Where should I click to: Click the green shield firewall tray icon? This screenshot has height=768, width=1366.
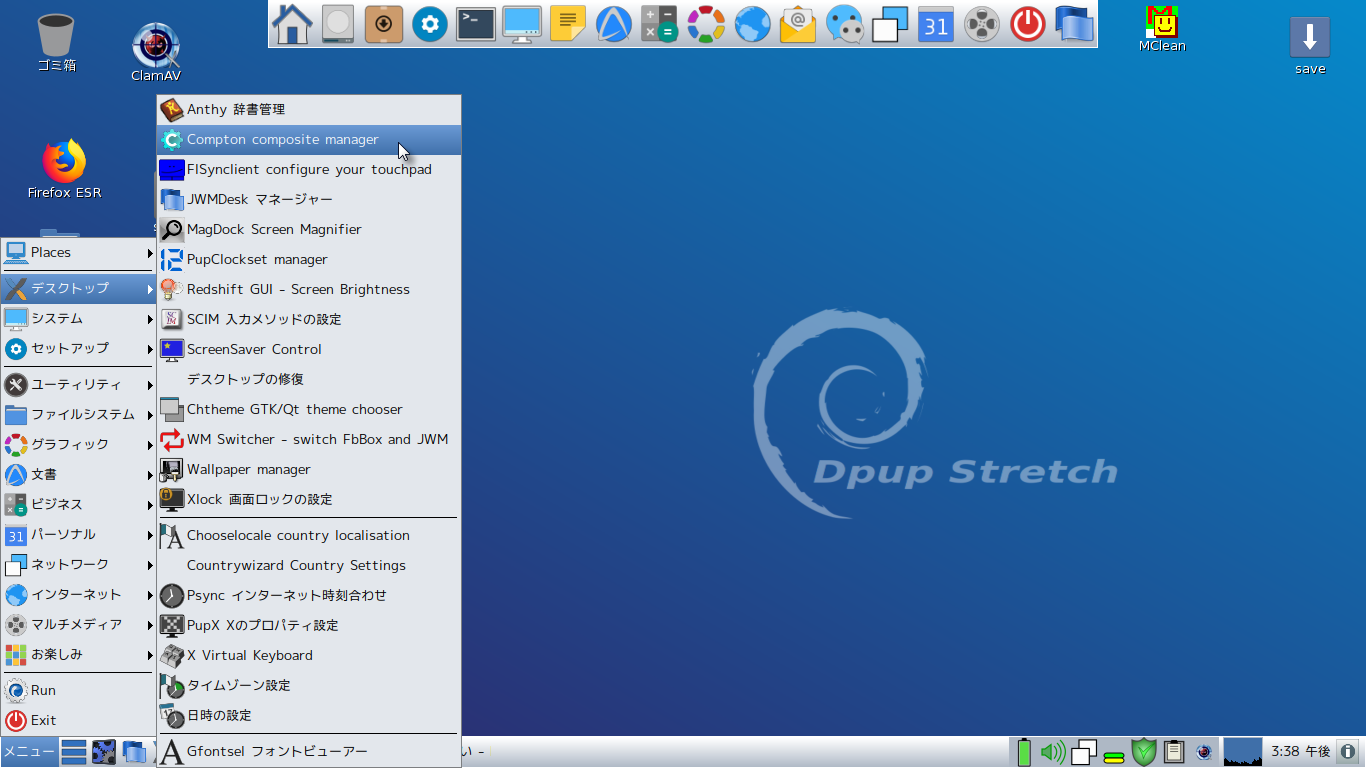[x=1144, y=752]
